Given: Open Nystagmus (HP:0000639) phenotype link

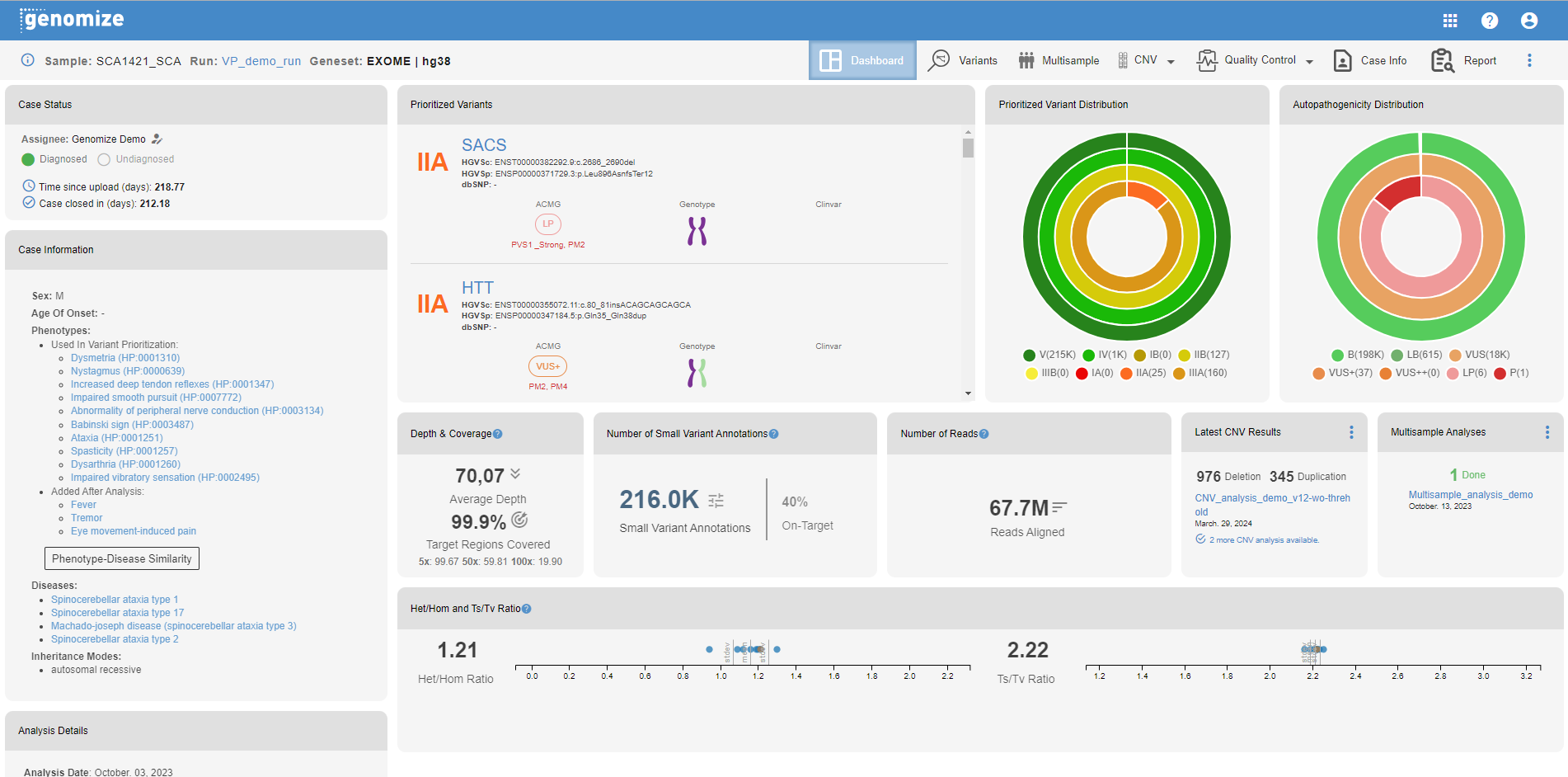Looking at the screenshot, I should click(128, 371).
